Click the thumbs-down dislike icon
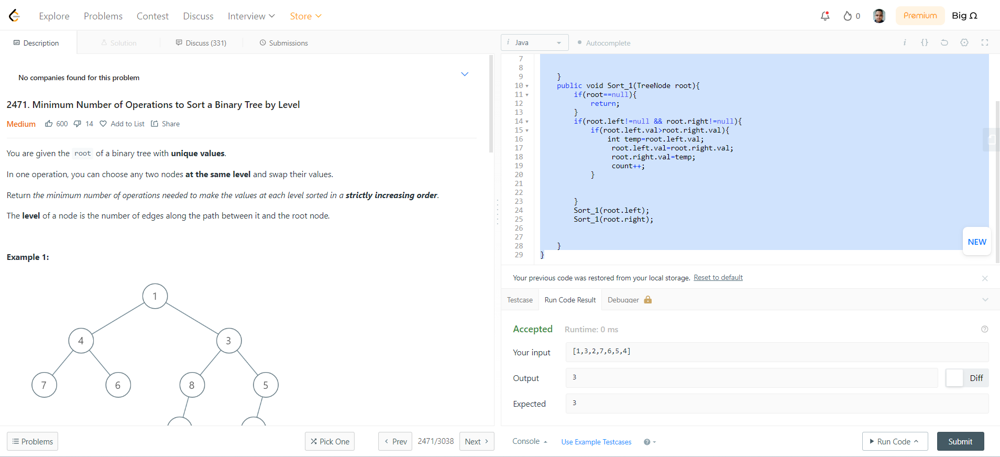Viewport: 1000px width, 457px height. click(77, 124)
